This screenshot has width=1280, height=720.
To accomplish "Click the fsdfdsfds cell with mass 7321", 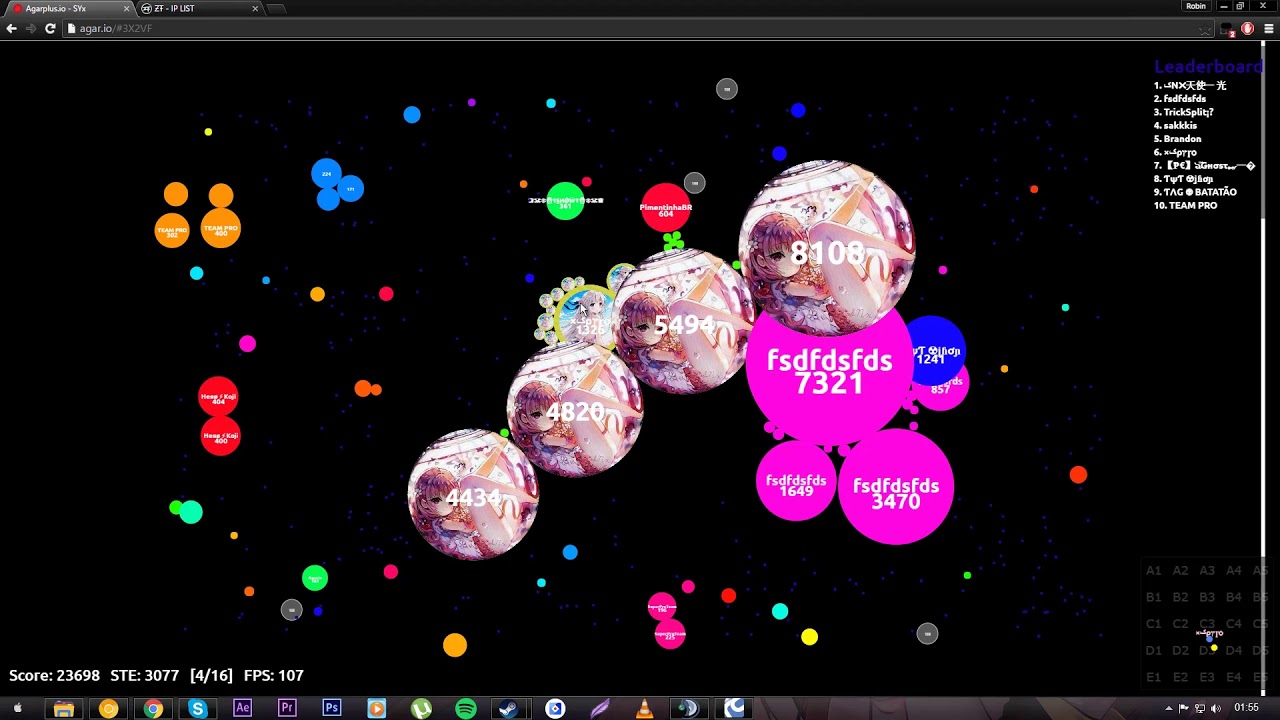I will pos(829,372).
